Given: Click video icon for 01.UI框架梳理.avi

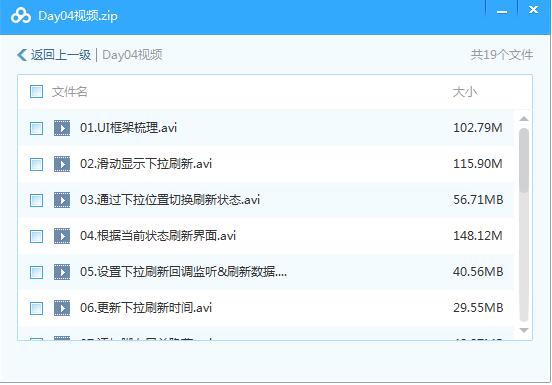Looking at the screenshot, I should tap(62, 128).
